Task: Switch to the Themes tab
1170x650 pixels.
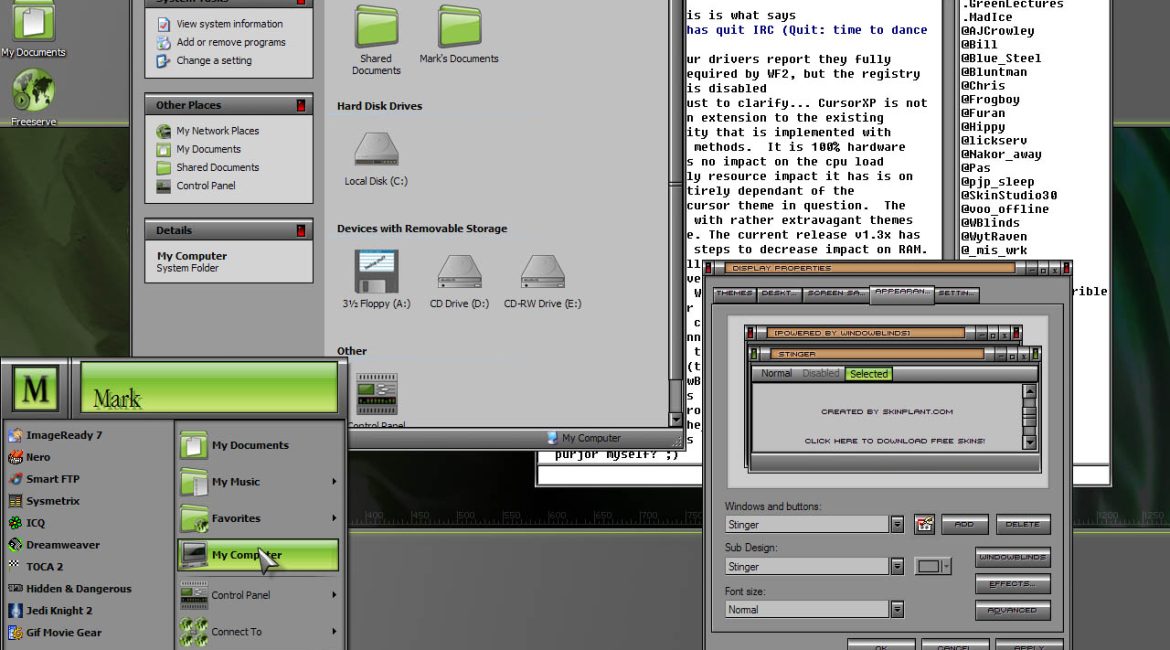Action: click(x=734, y=294)
